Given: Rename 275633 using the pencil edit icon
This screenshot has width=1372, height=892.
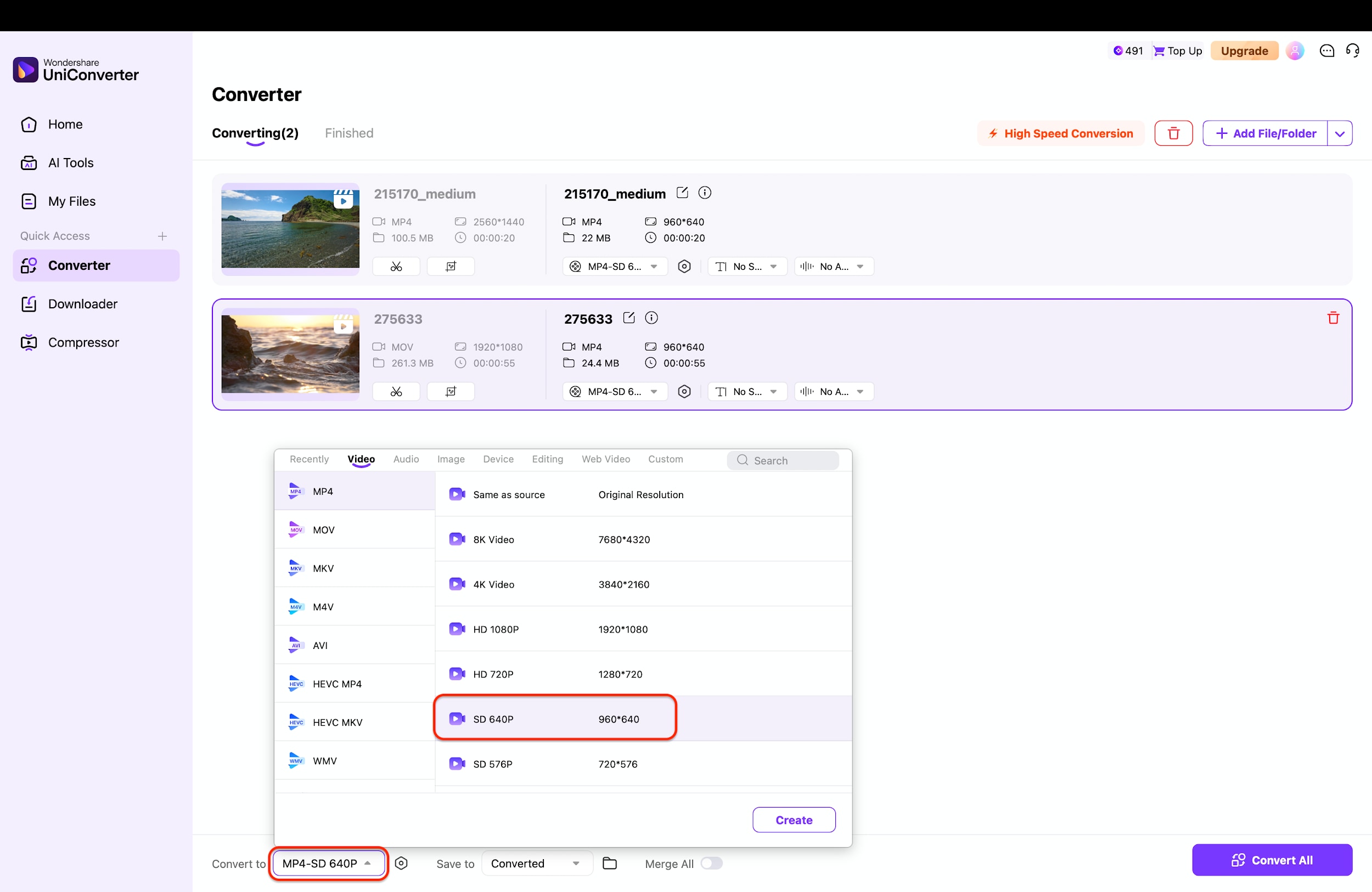Looking at the screenshot, I should [628, 318].
